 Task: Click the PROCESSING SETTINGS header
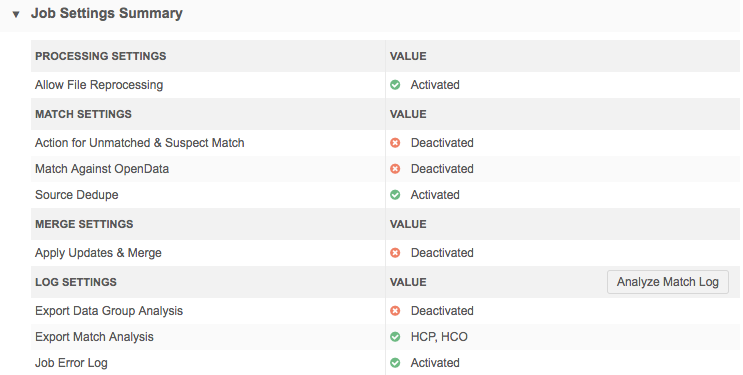[100, 56]
